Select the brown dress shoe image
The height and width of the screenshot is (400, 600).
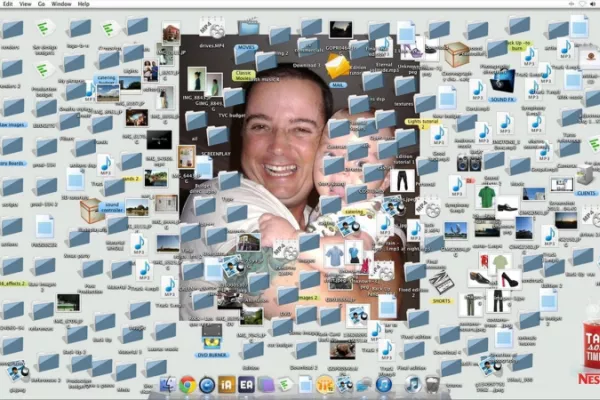(x=479, y=279)
